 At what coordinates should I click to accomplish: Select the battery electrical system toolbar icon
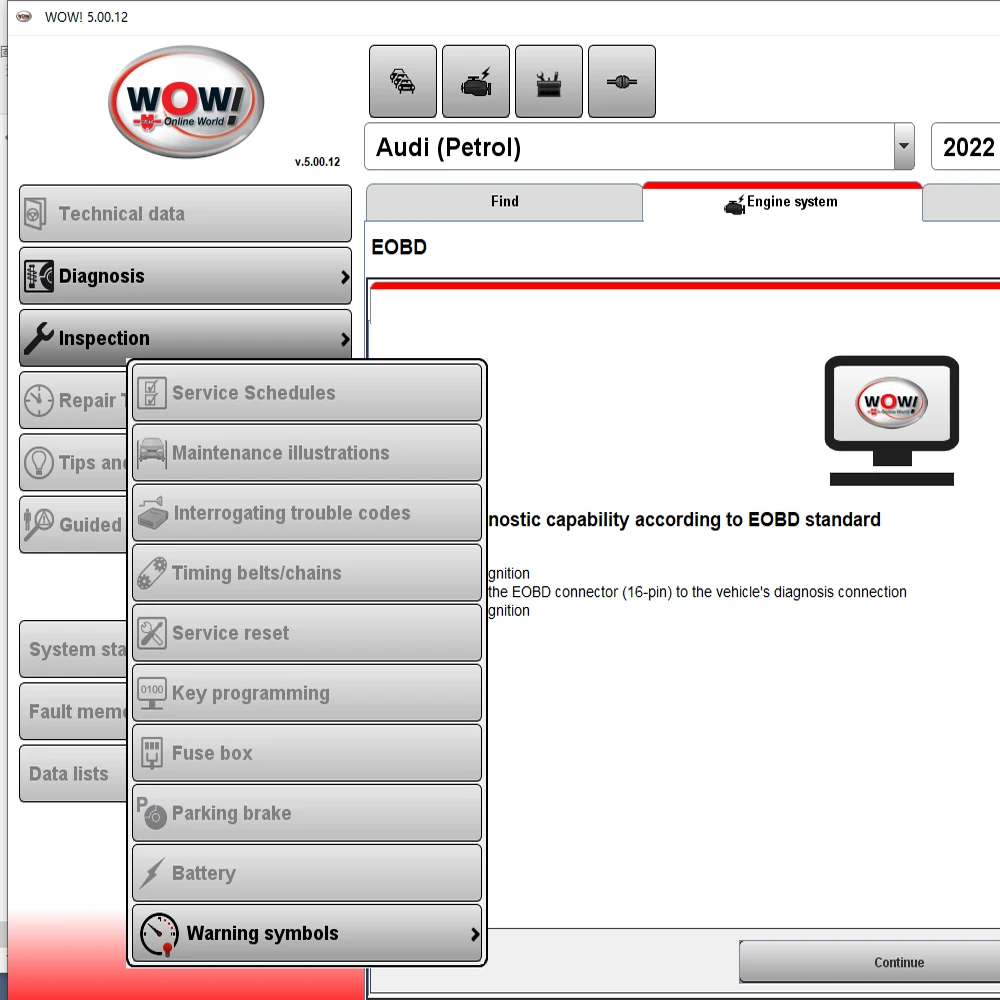(x=548, y=81)
